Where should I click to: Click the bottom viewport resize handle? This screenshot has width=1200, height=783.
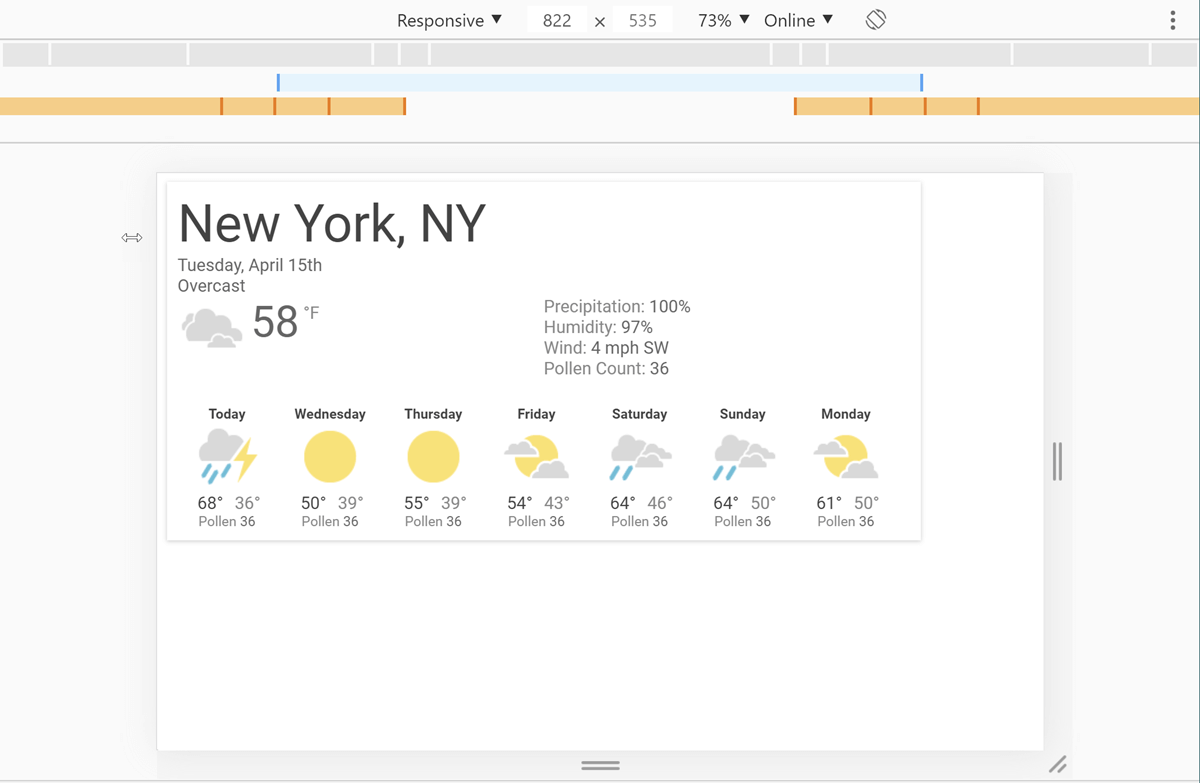pos(600,765)
